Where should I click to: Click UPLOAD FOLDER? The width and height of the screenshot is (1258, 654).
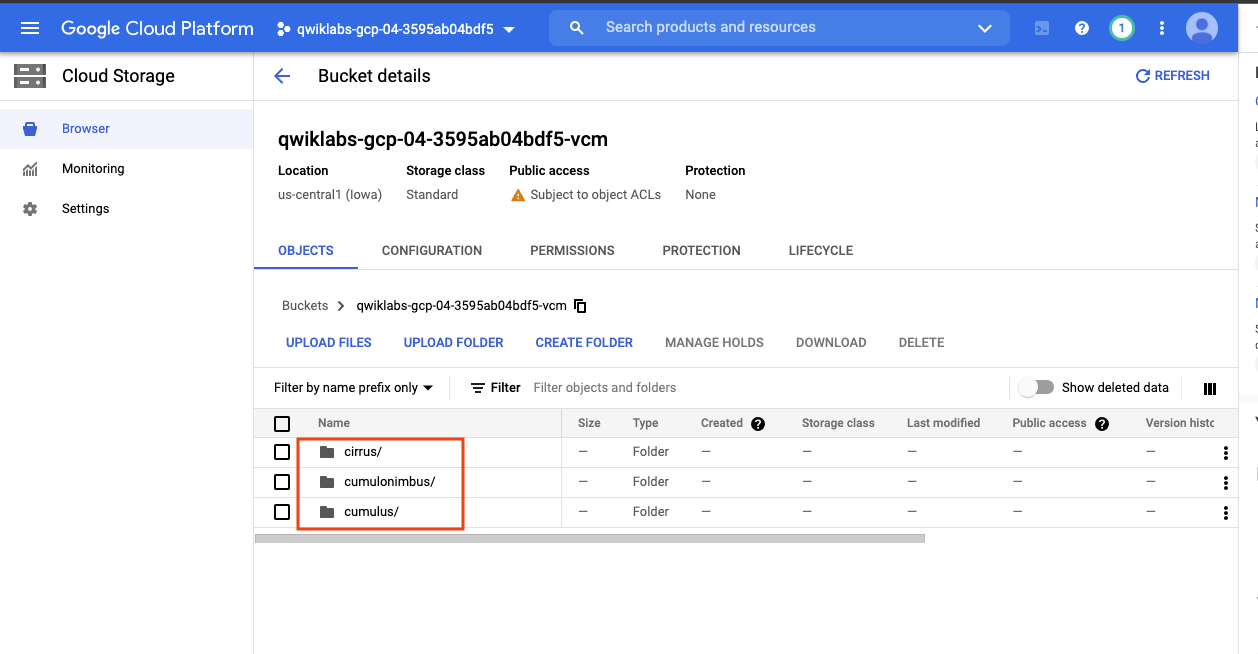coord(454,343)
